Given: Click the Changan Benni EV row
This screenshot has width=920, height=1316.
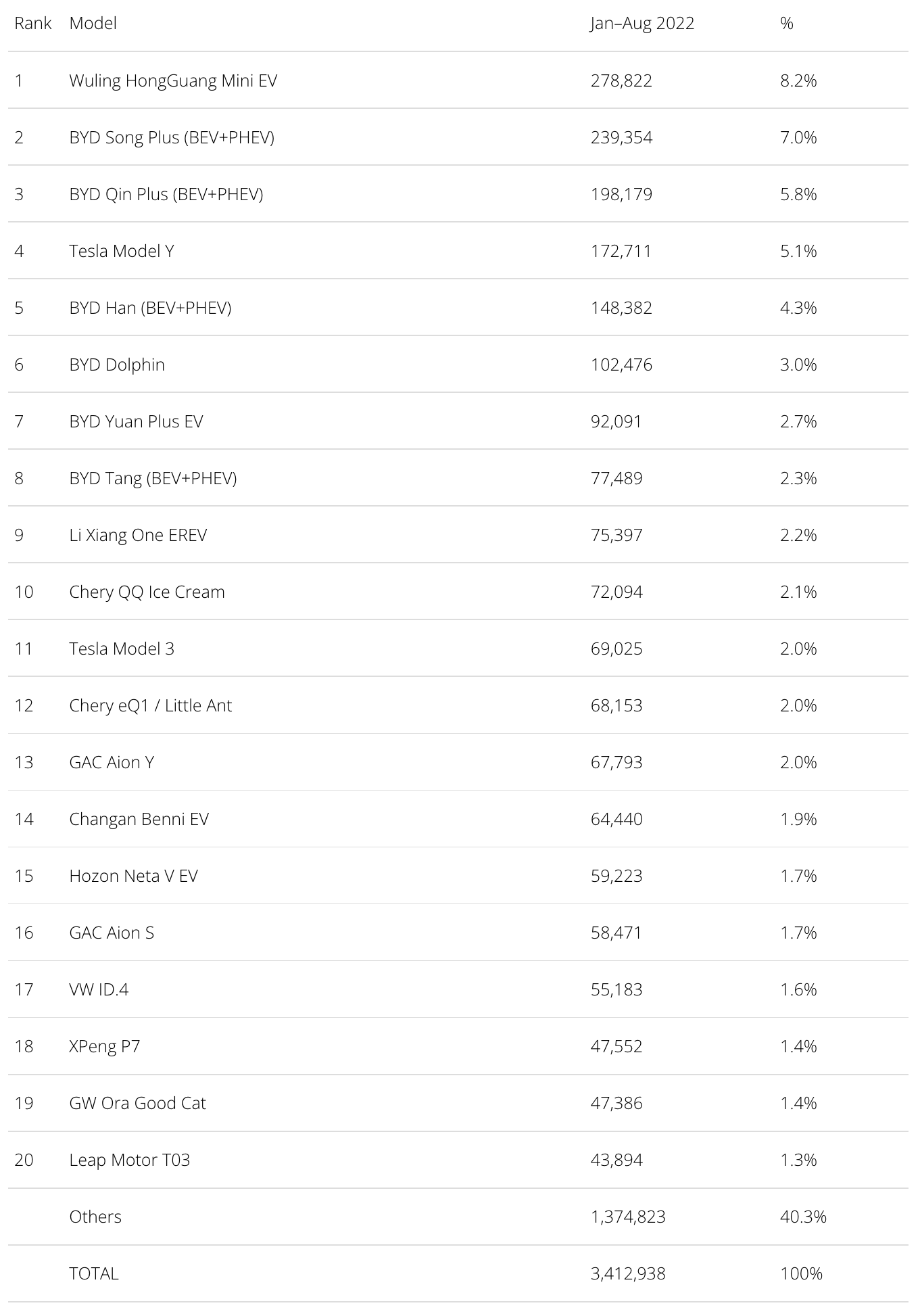Looking at the screenshot, I should tap(458, 819).
